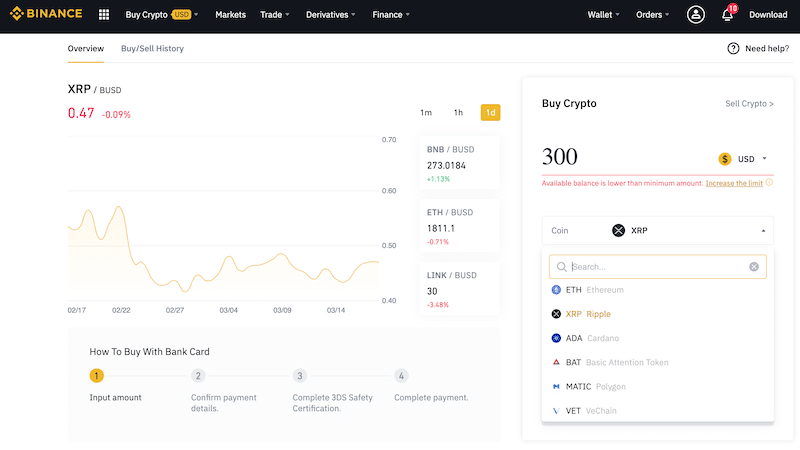This screenshot has width=800, height=450.
Task: Click the red 10 notification badge
Action: [733, 8]
